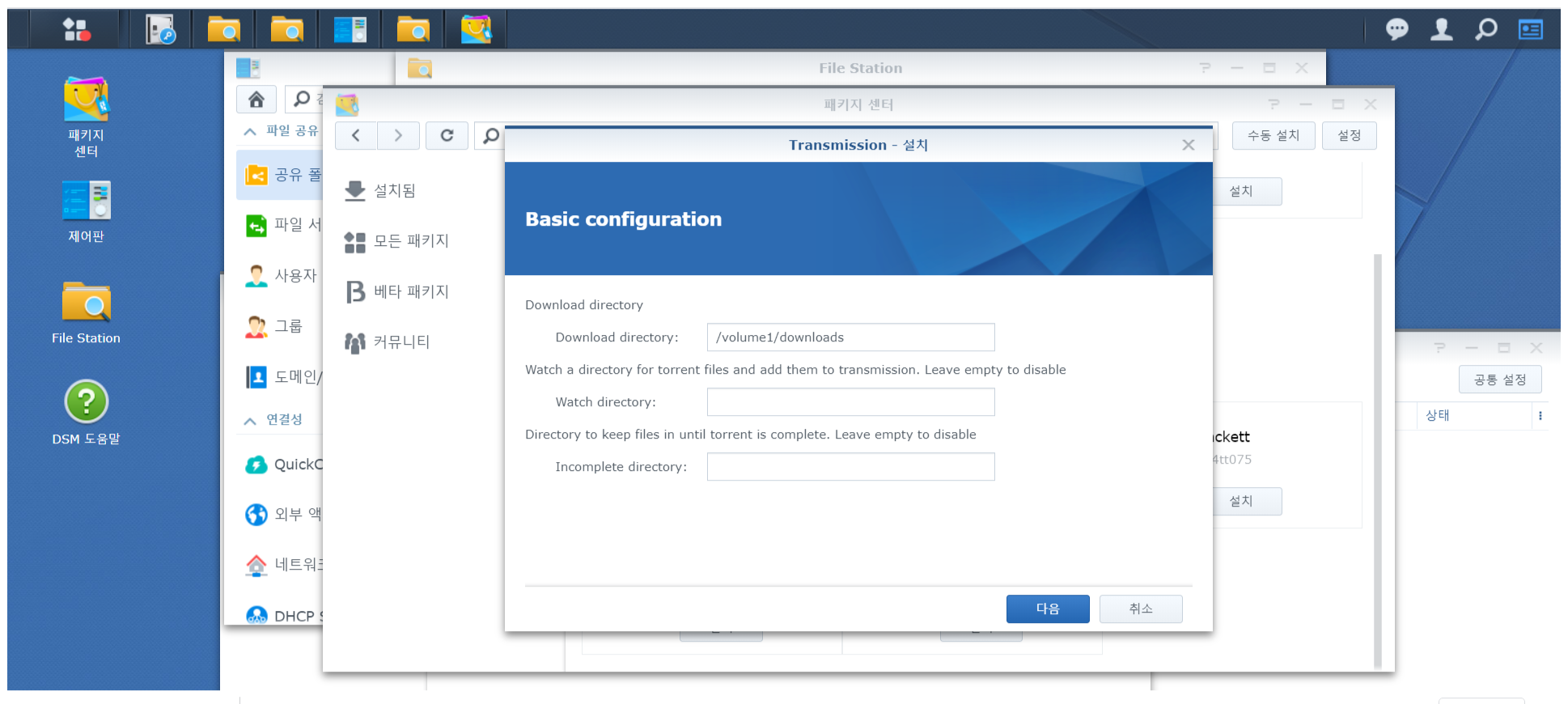This screenshot has width=1568, height=704.
Task: Open 패키지 센터 desktop shortcut
Action: [x=87, y=117]
